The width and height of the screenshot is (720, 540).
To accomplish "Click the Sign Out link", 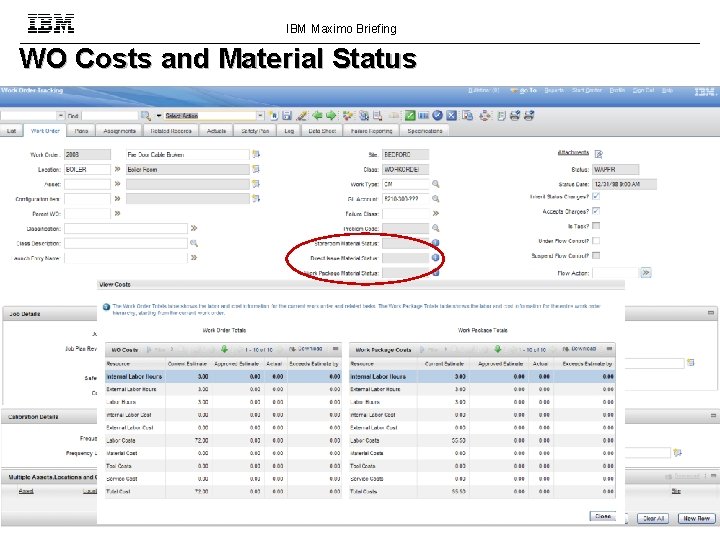I will click(643, 90).
